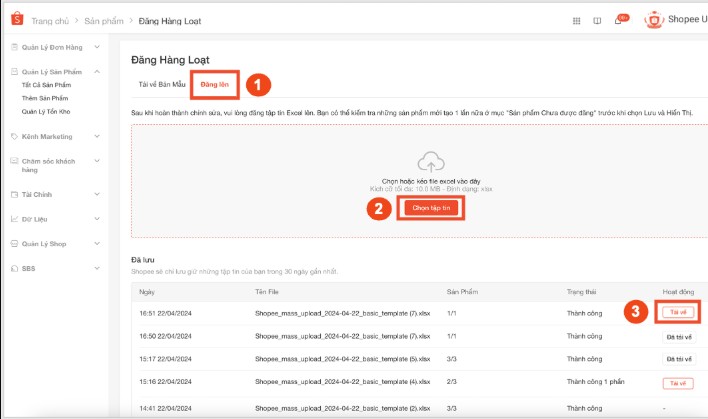This screenshot has height=419, width=708.
Task: Click the SBS sidebar icon
Action: tap(14, 268)
